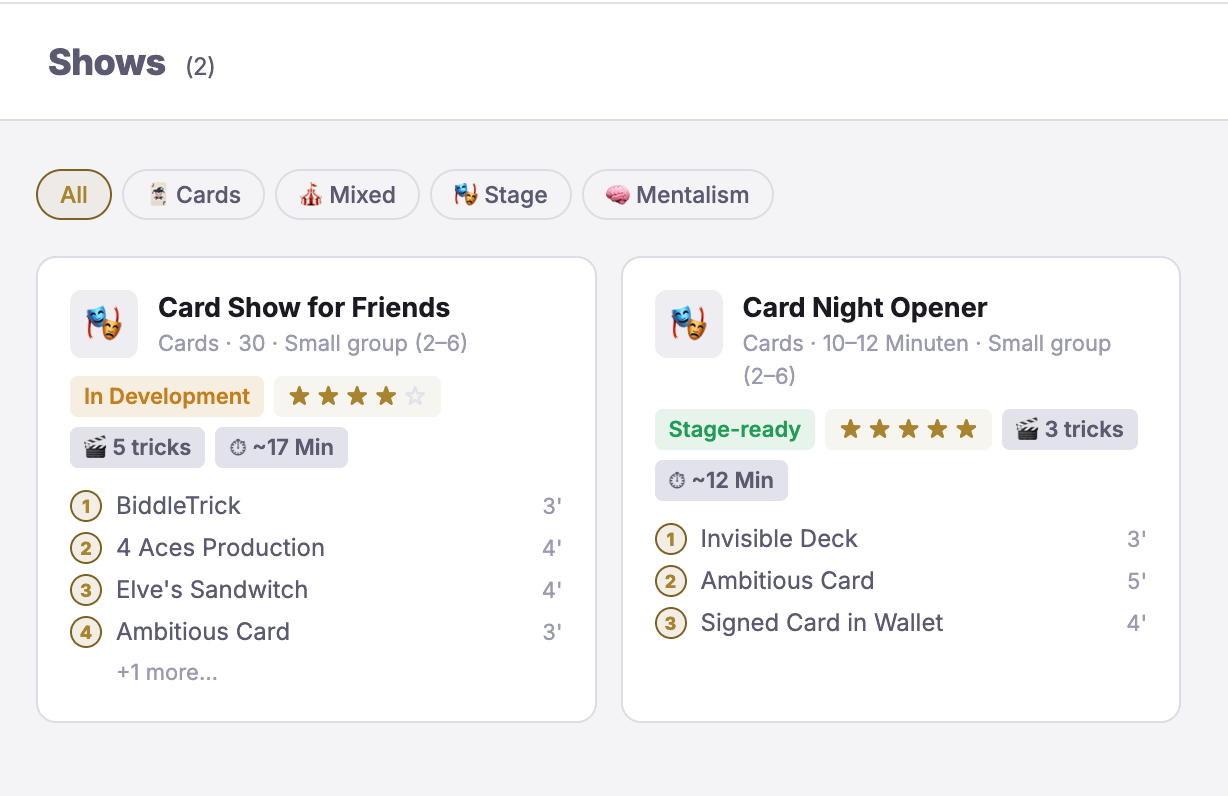Click the empty fifth star on Card Show for Friends
1228x796 pixels.
415,397
